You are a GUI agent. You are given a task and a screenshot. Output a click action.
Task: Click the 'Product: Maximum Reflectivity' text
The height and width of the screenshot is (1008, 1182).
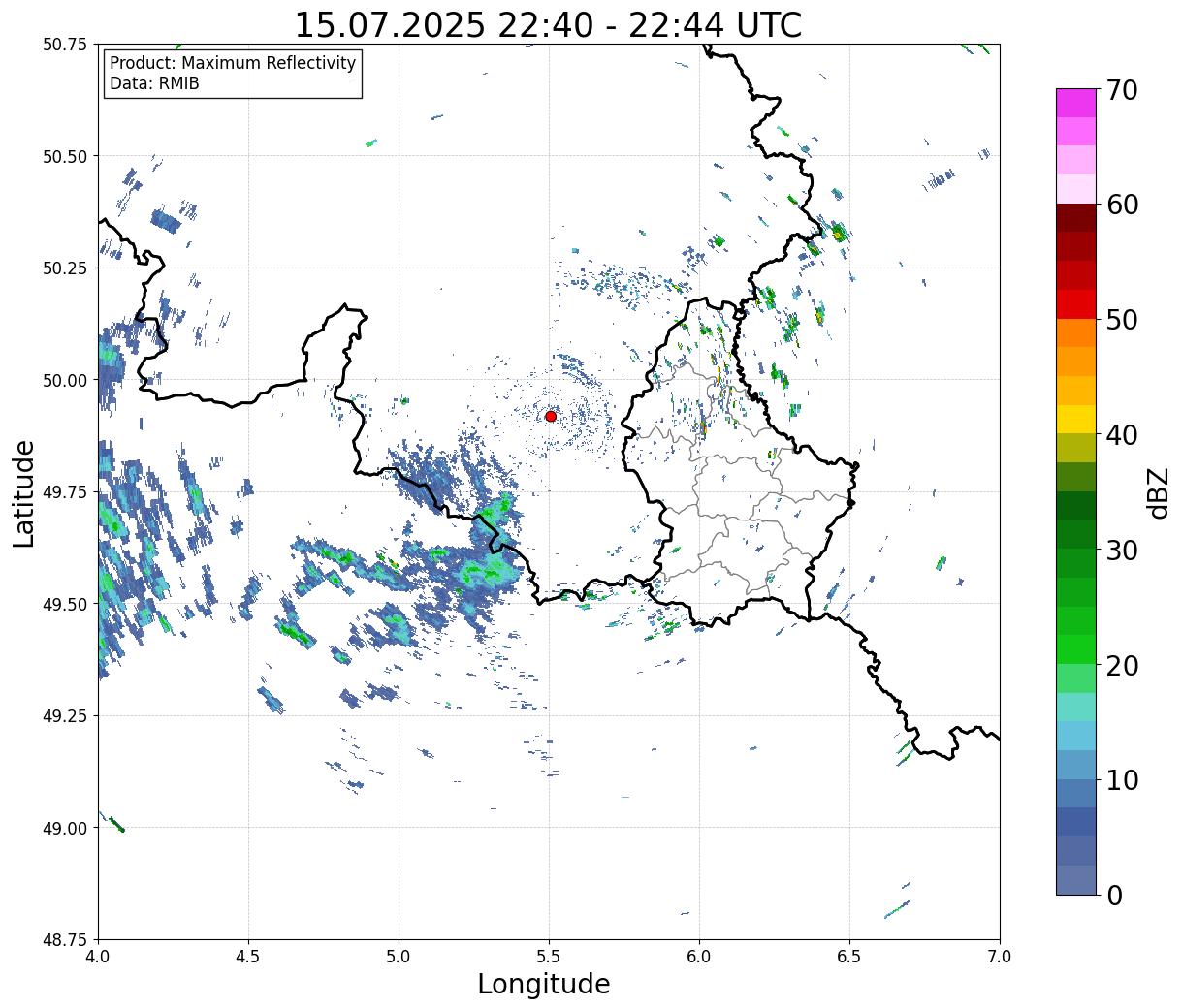[233, 63]
